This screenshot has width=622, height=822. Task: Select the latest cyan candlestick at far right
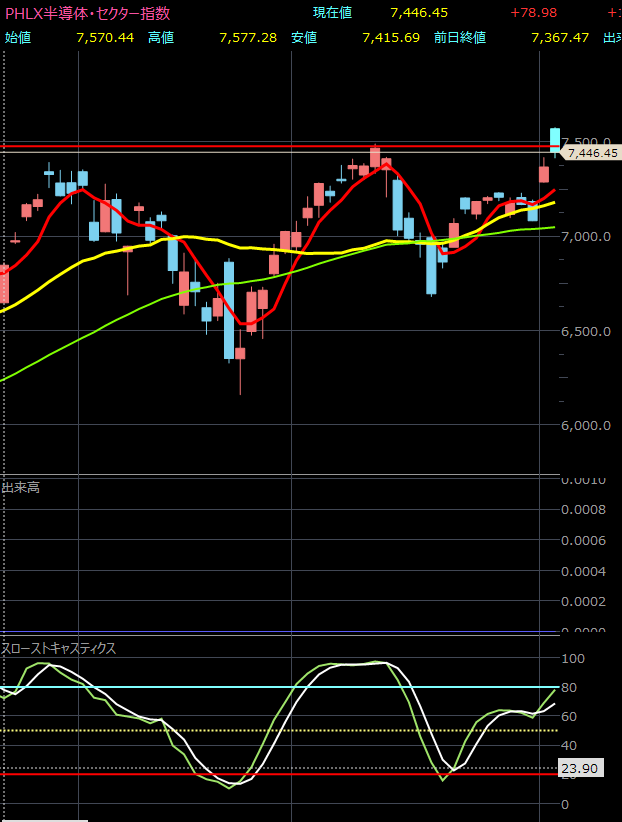point(555,139)
